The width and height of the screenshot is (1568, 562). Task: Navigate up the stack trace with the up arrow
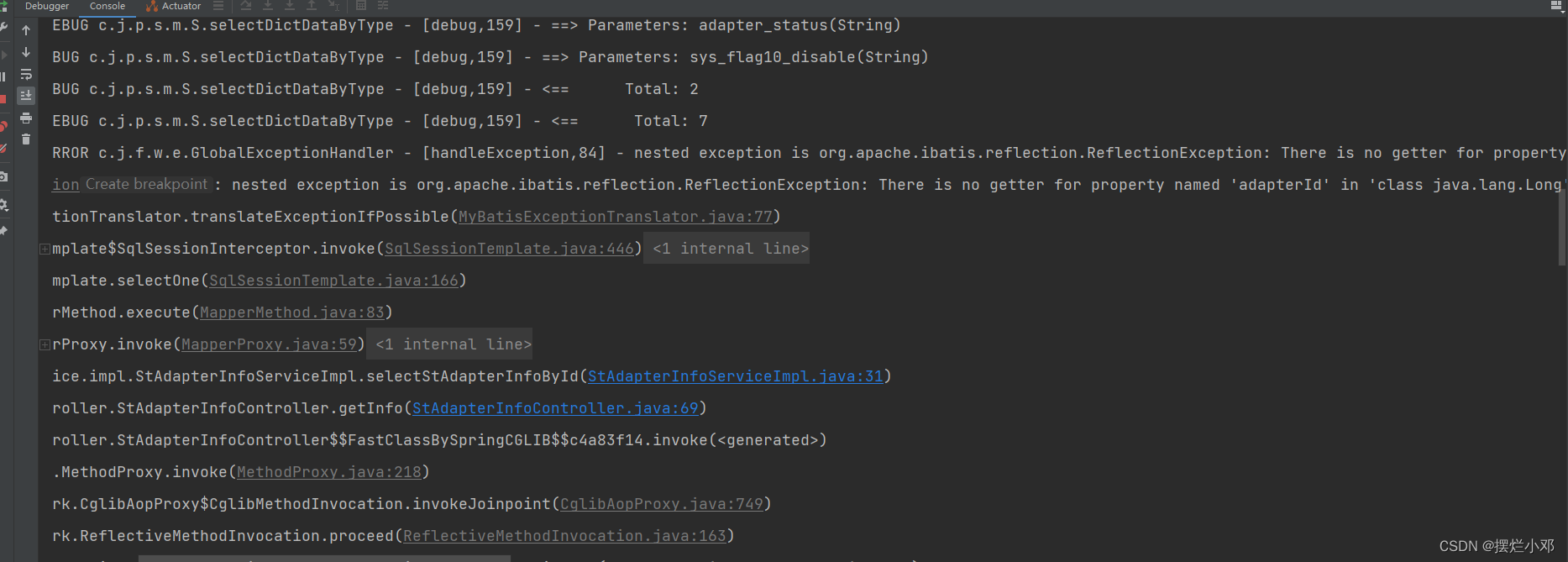pyautogui.click(x=26, y=29)
